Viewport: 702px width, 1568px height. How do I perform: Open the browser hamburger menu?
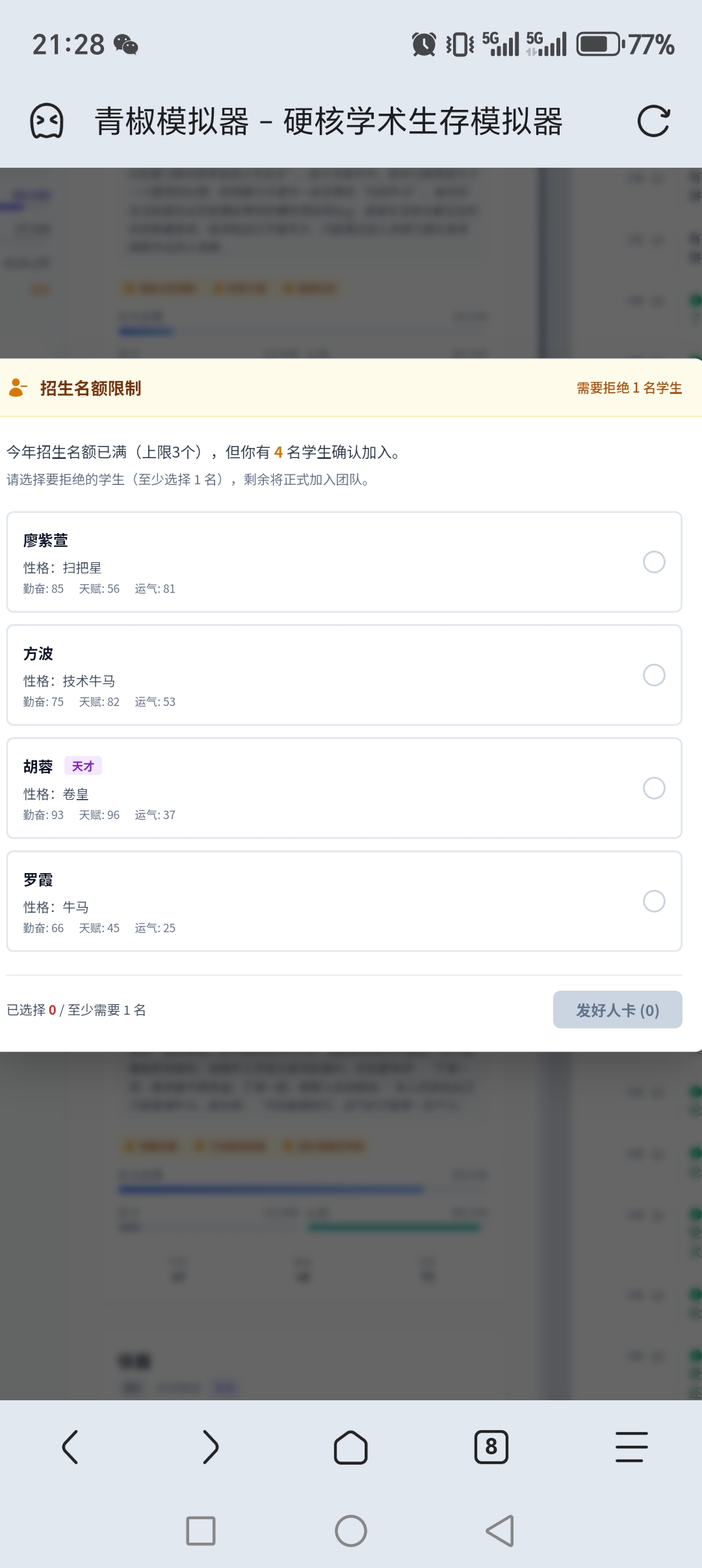632,1447
